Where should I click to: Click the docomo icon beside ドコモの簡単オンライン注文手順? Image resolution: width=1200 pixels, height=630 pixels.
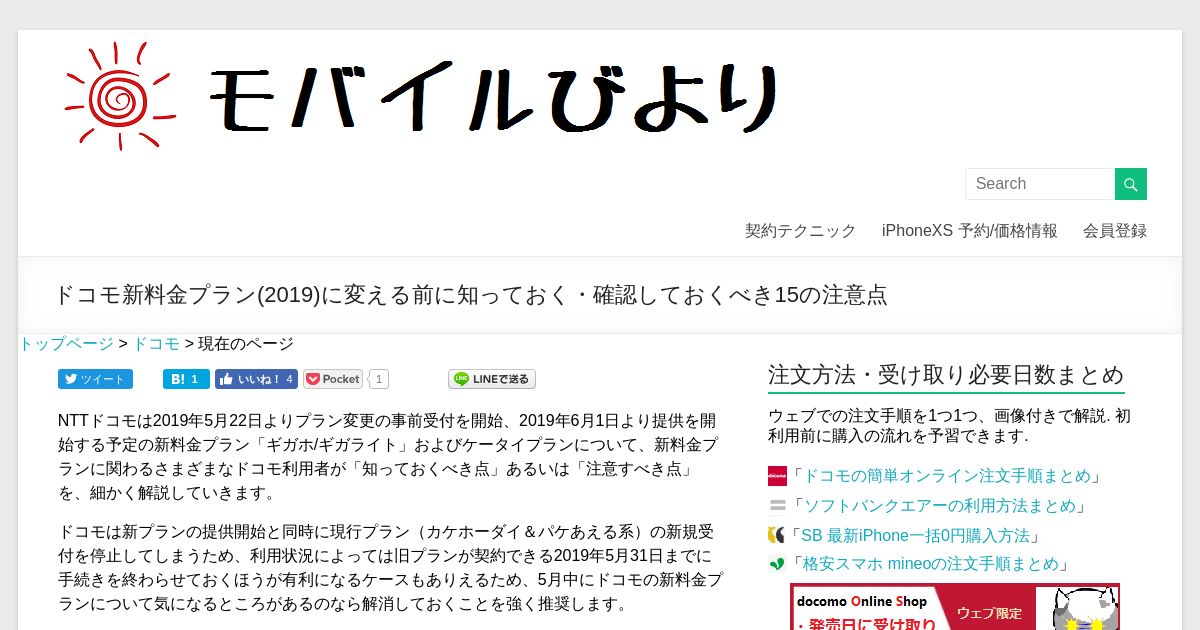(x=777, y=476)
